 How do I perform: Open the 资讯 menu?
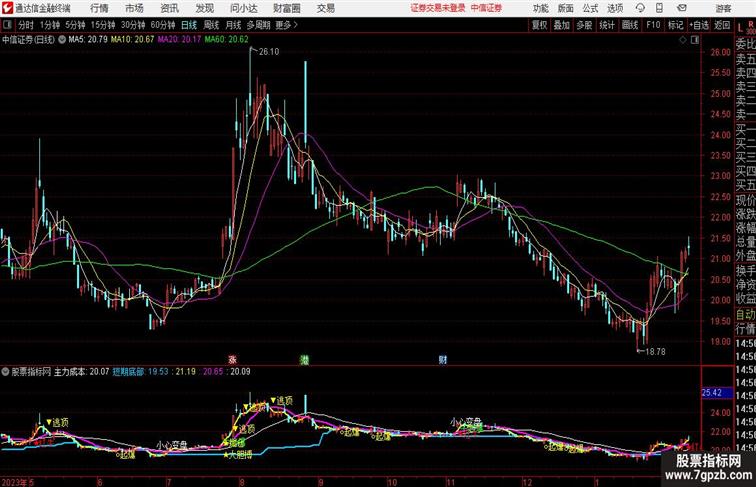(169, 8)
